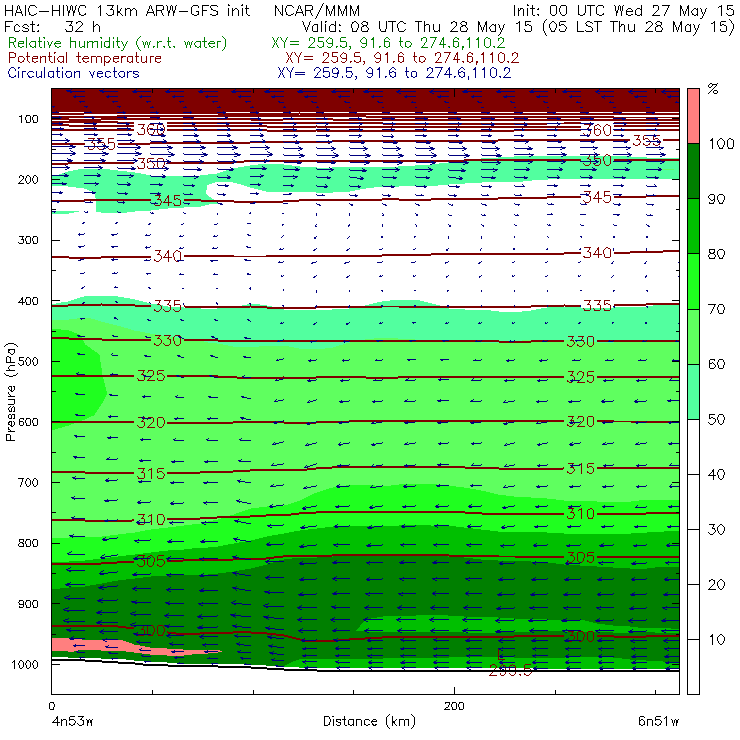Select the 'Potential temperature' legend label
The image size is (740, 740).
coord(84,58)
